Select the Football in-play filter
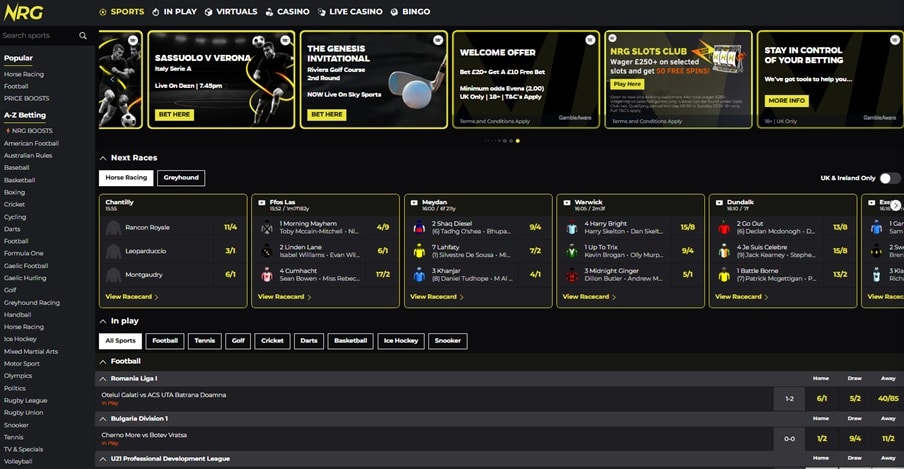904x469 pixels. click(x=165, y=341)
